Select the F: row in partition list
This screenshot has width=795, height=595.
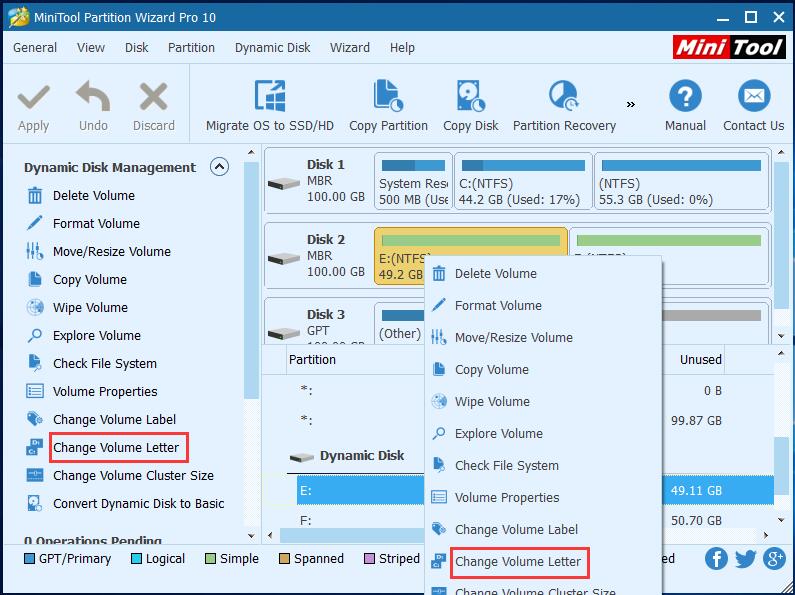point(360,520)
